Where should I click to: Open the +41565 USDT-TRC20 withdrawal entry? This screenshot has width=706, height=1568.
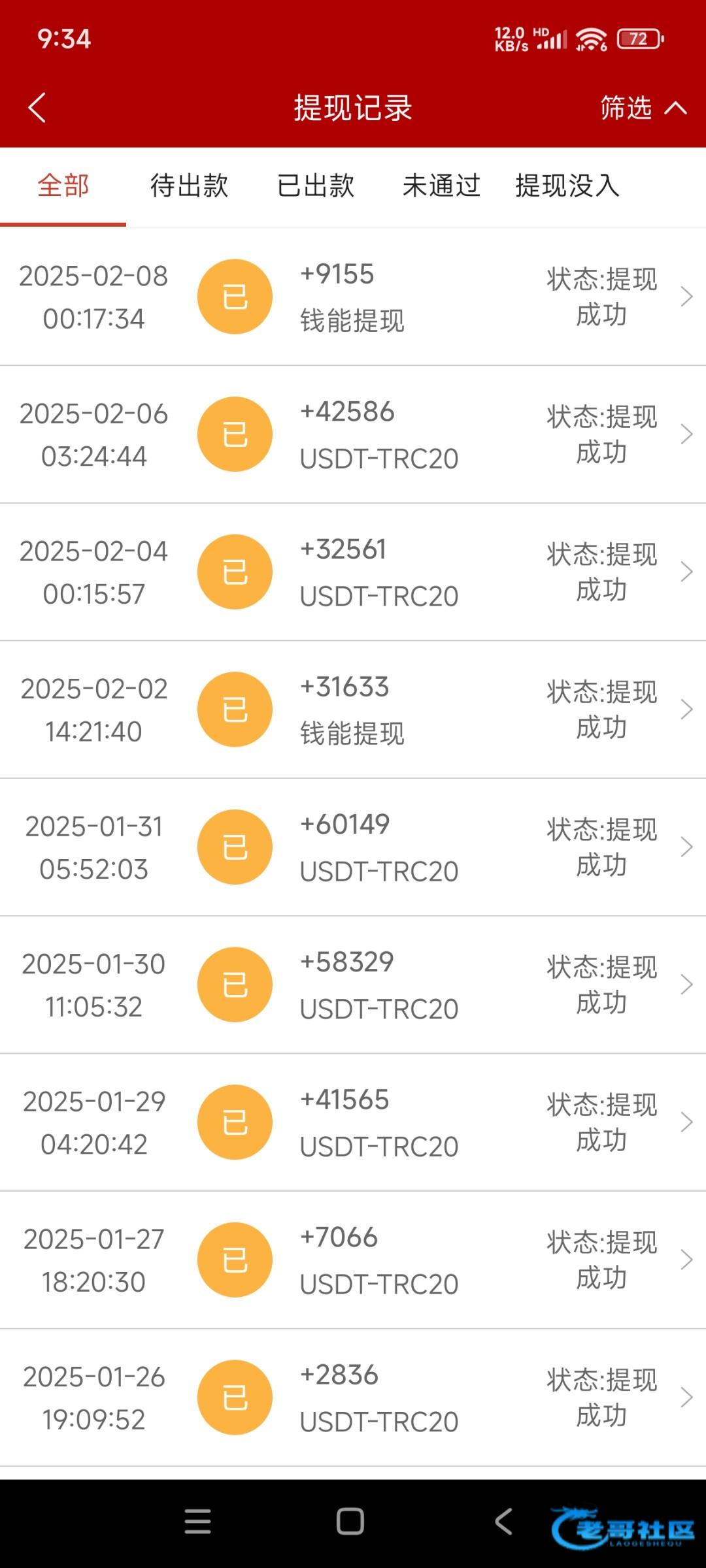(378, 1122)
